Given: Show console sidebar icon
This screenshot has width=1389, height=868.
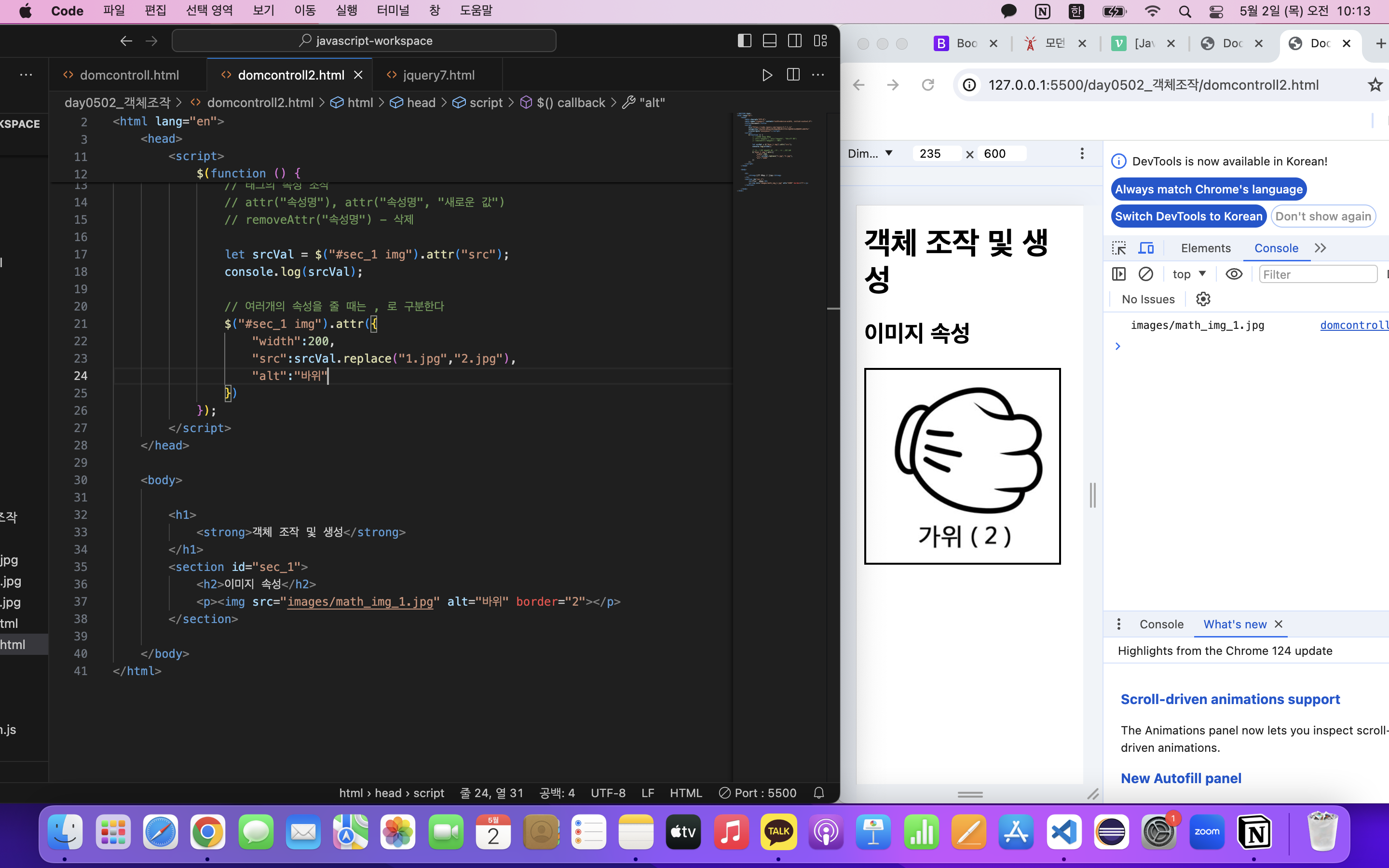Looking at the screenshot, I should click(x=1118, y=274).
